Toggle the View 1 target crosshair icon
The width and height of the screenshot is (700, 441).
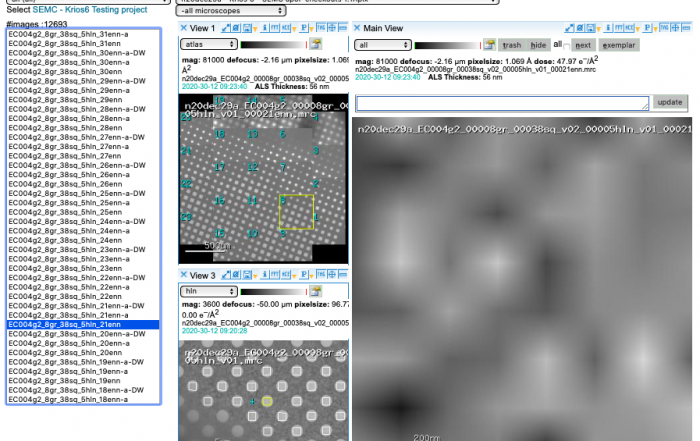pos(332,28)
